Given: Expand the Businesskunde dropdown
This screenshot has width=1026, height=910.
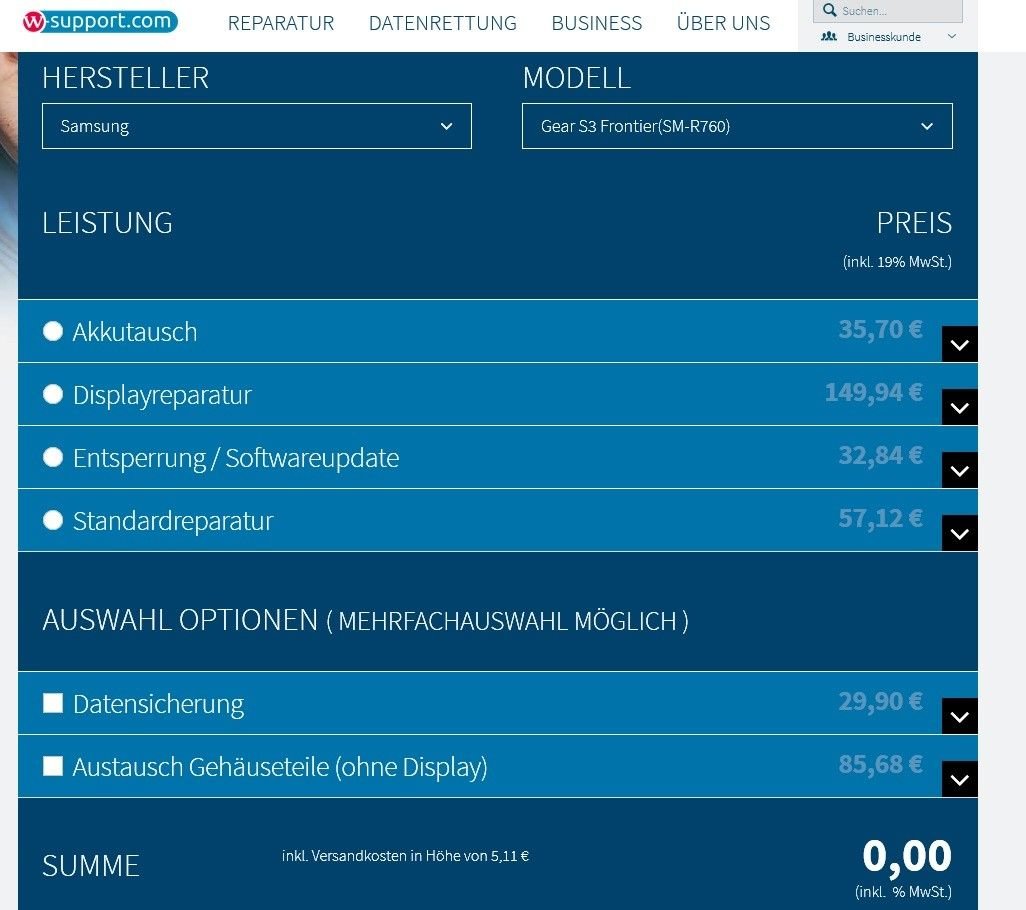Looking at the screenshot, I should (x=952, y=37).
